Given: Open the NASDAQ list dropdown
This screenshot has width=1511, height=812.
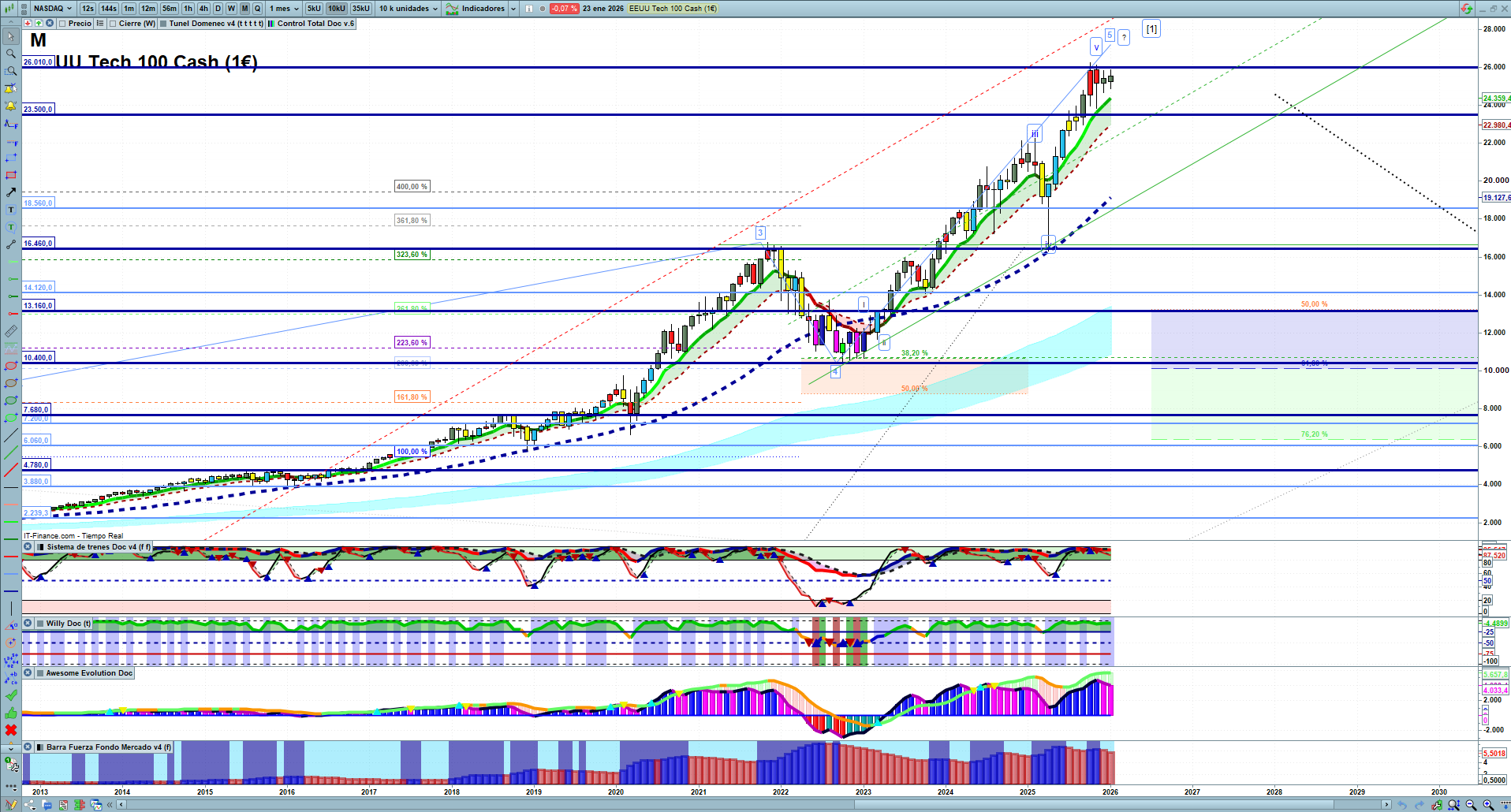Looking at the screenshot, I should coord(53,9).
